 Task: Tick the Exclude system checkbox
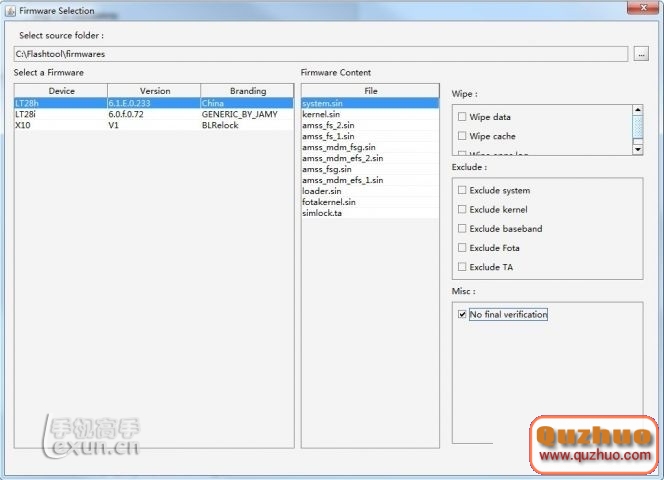click(462, 190)
